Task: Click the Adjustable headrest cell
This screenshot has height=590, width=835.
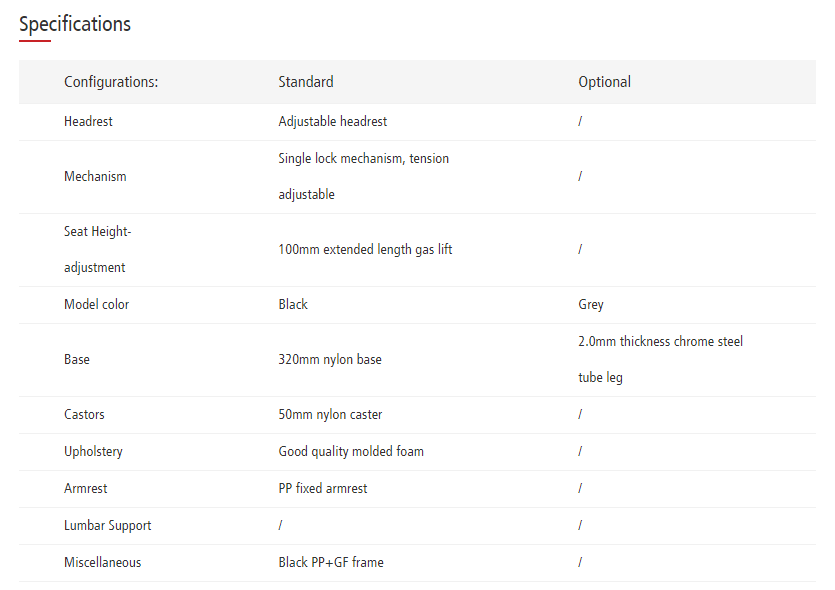Action: click(332, 121)
